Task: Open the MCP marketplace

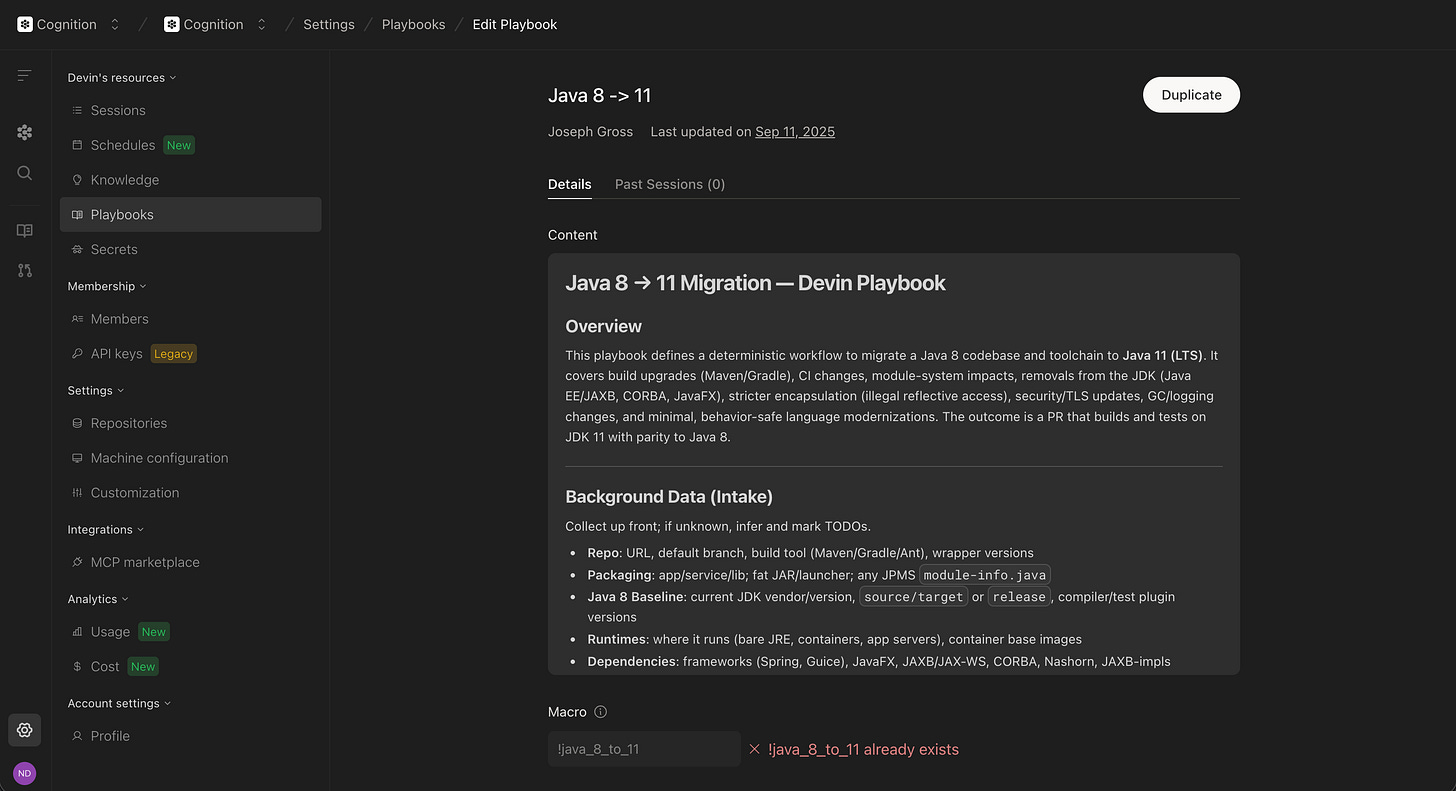Action: click(191, 562)
